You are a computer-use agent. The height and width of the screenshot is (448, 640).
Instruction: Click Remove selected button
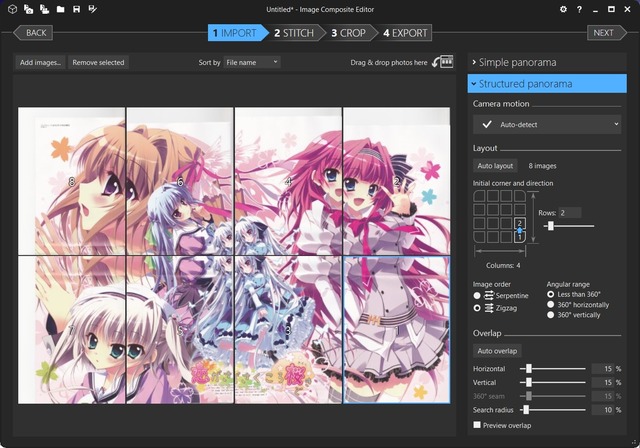coord(98,62)
